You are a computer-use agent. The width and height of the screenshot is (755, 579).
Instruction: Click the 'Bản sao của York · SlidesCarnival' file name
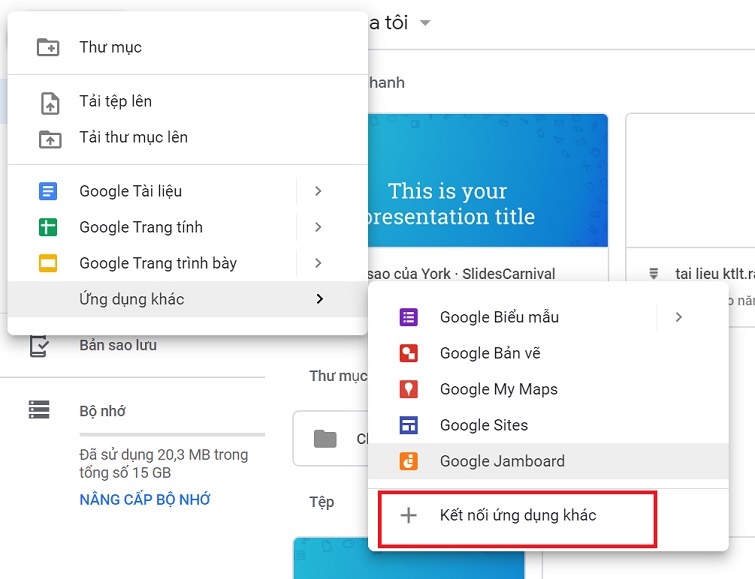pyautogui.click(x=462, y=274)
